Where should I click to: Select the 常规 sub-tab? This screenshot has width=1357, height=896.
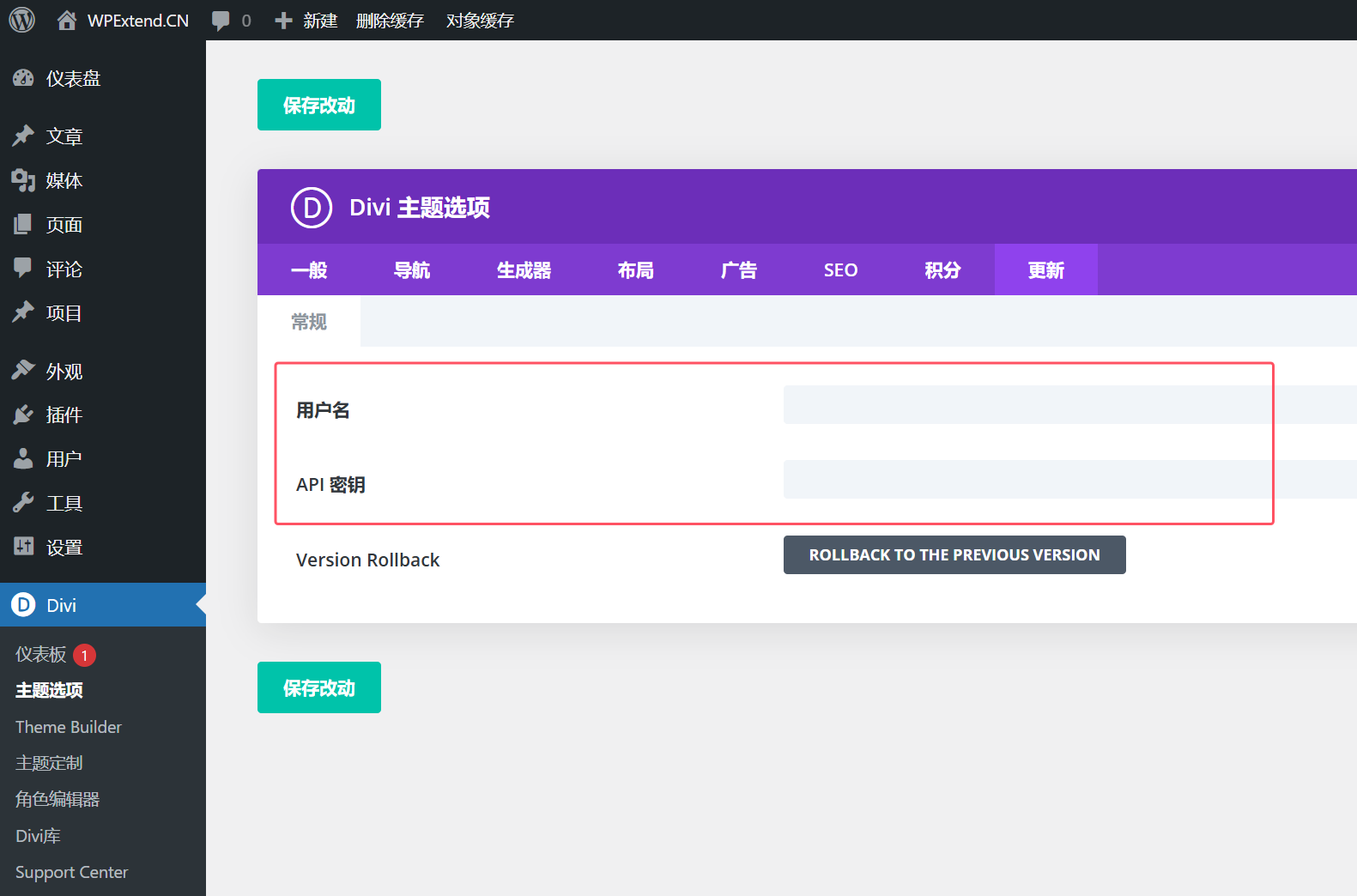309,321
